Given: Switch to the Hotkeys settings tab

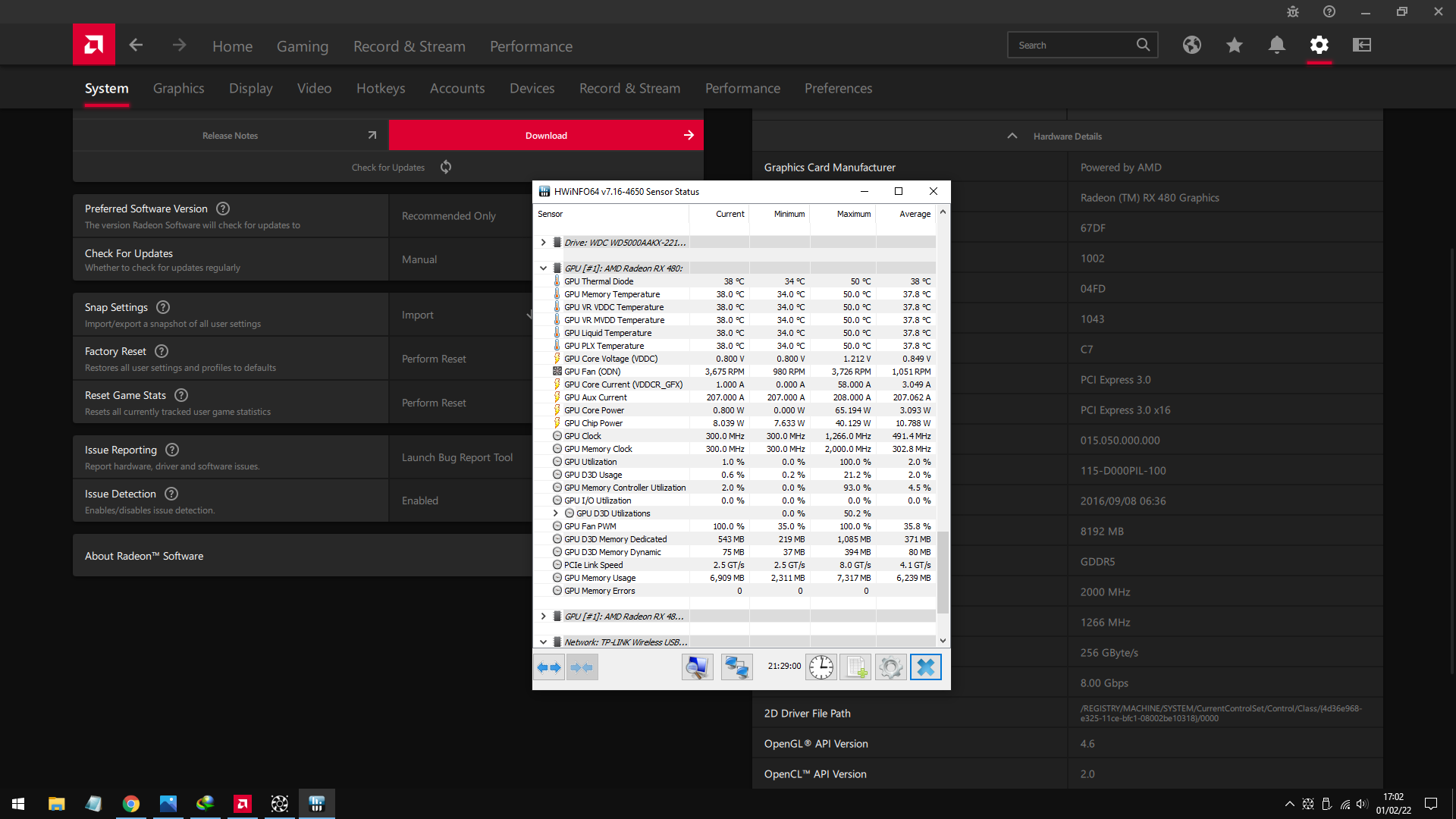Looking at the screenshot, I should point(381,88).
